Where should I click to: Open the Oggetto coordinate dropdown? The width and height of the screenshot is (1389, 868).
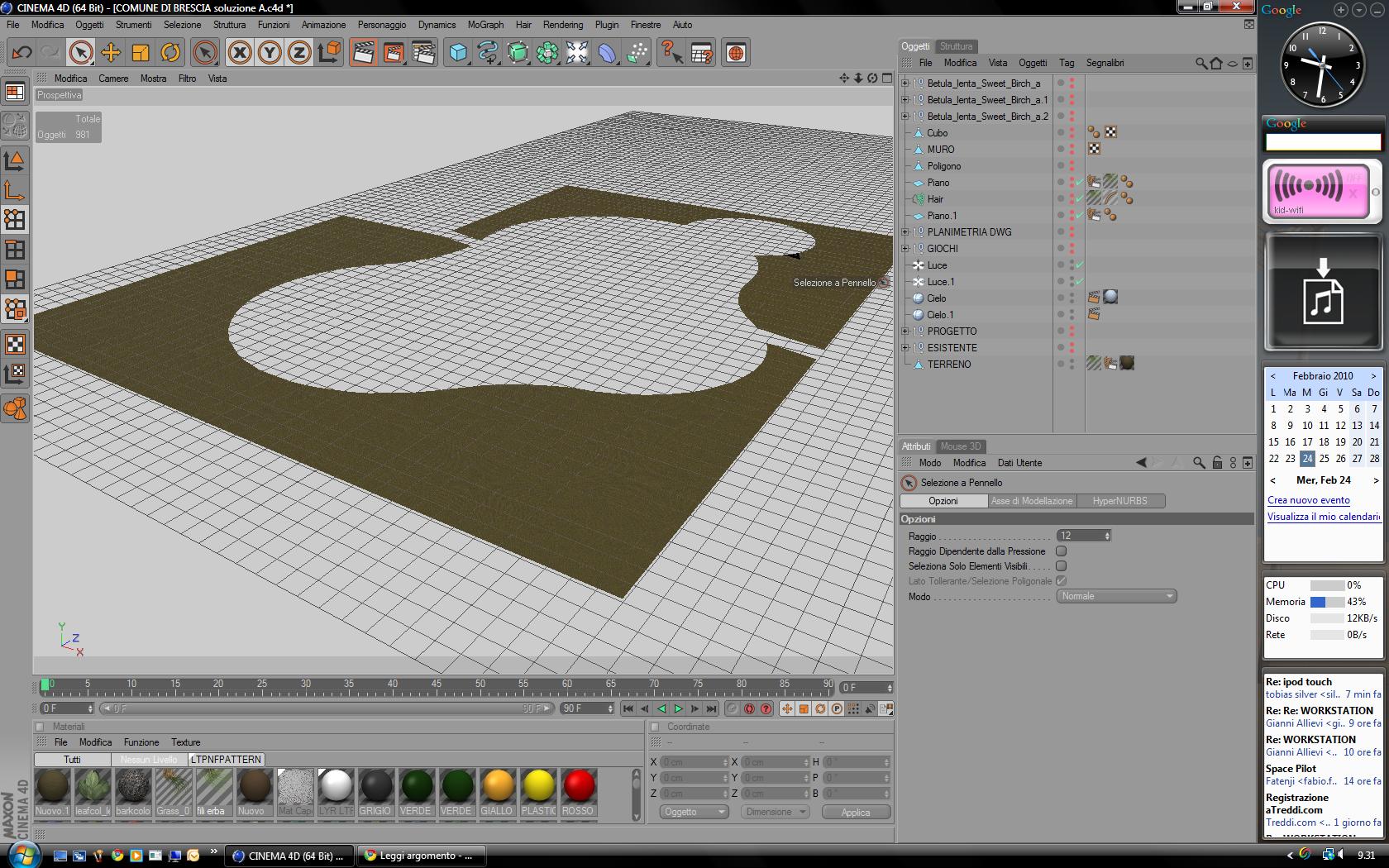click(694, 812)
